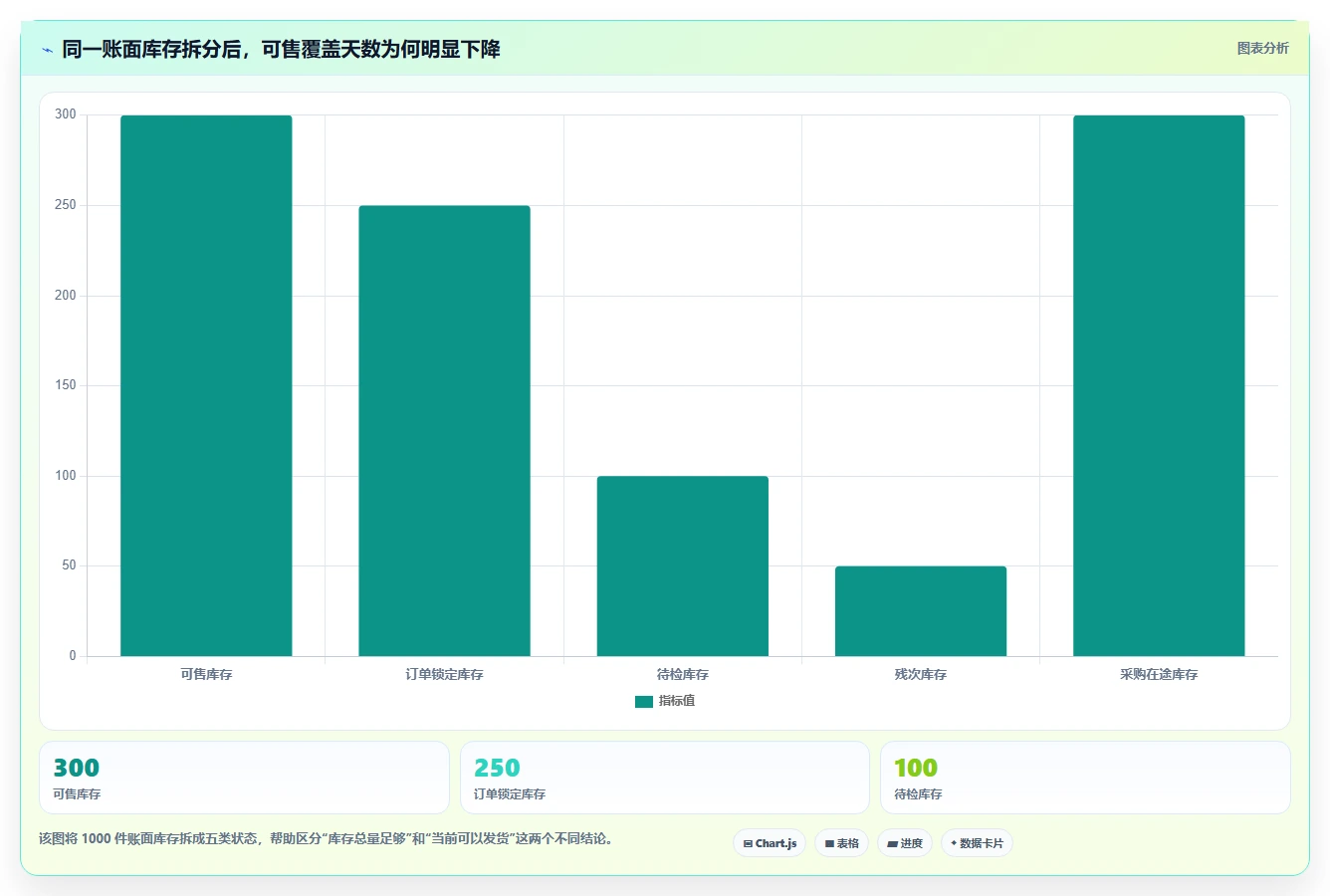Click the chart title about 可售覆盖天数
Screen dimensions: 1330x896
281,50
